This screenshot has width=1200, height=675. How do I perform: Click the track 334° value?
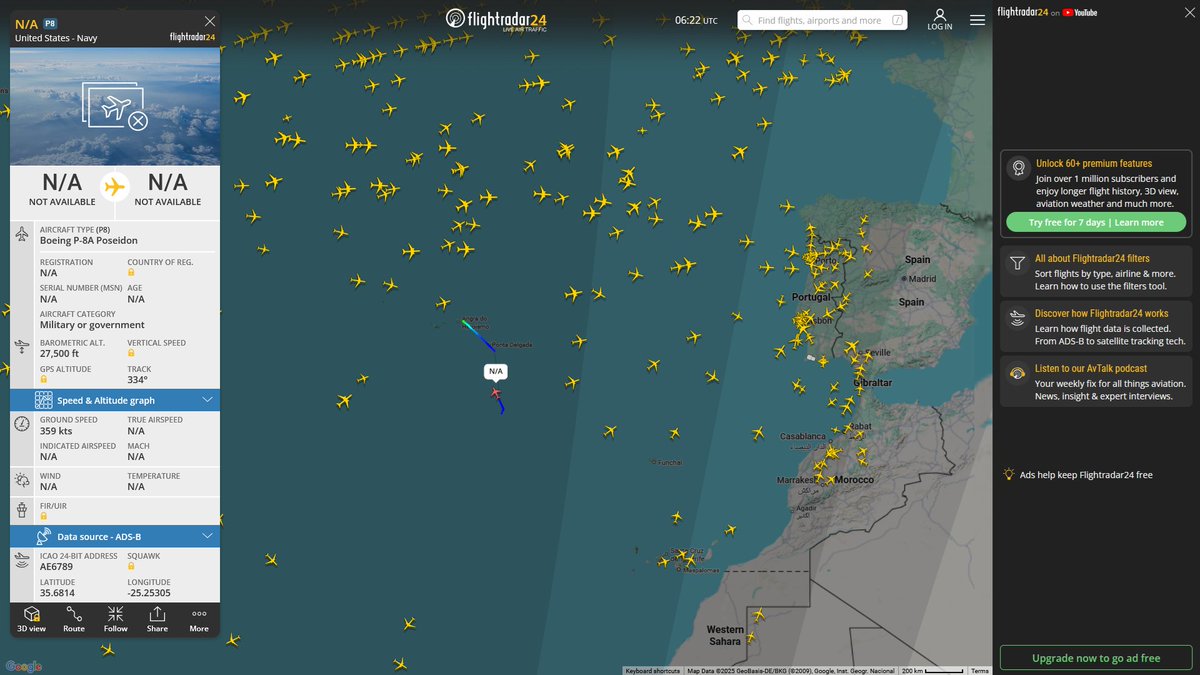(x=137, y=379)
